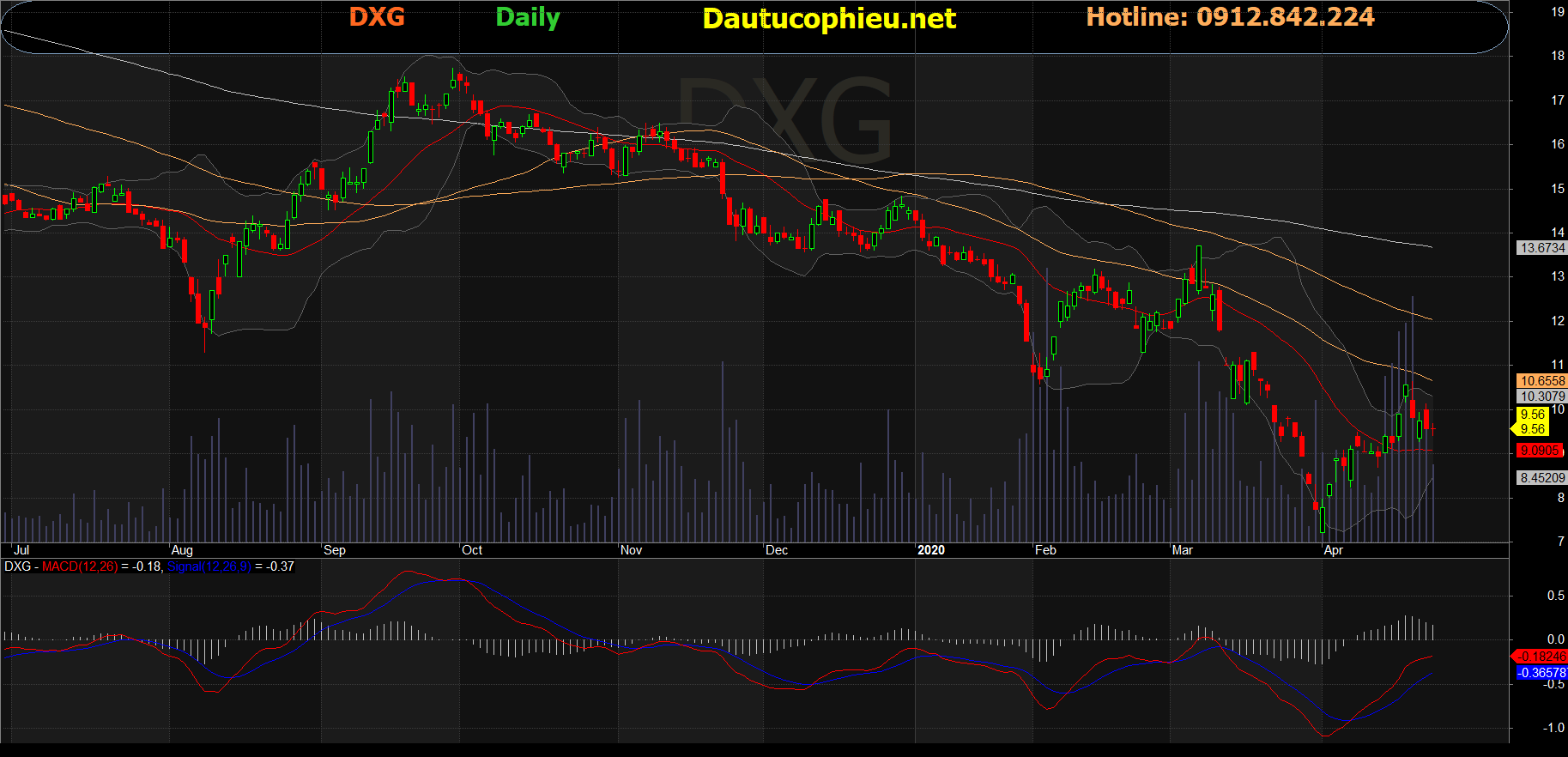
Task: Click the 8.45209 lower band label
Action: (1542, 478)
